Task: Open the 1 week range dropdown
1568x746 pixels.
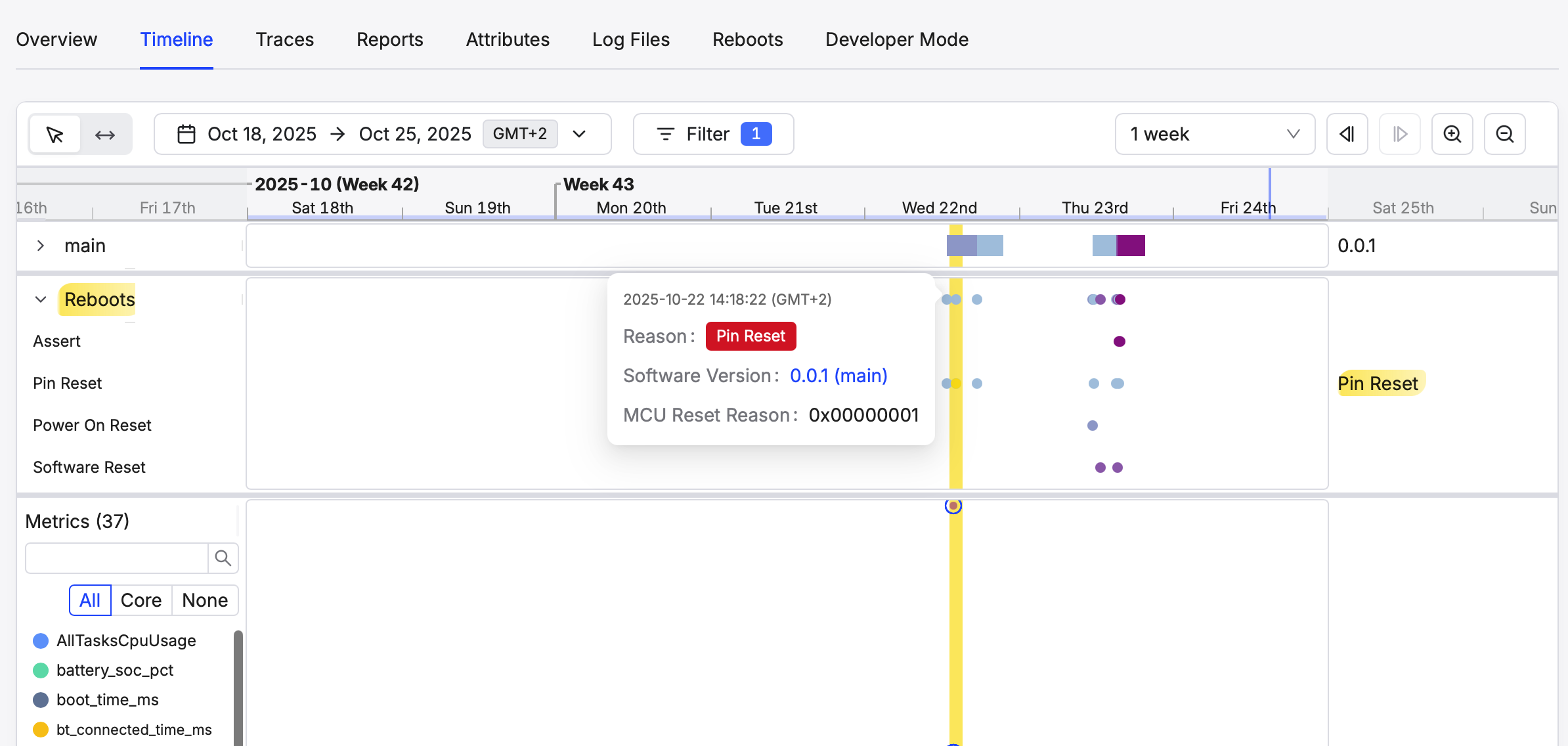Action: click(1214, 135)
